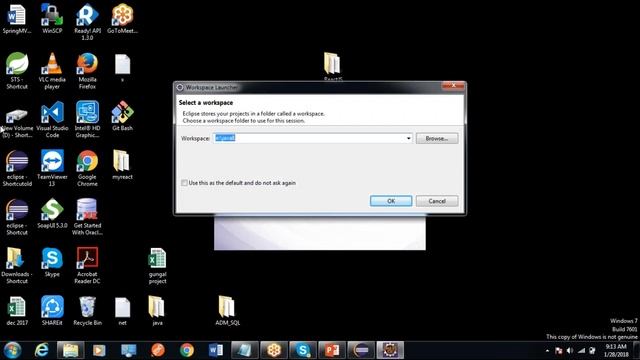Screen dimensions: 640x360
Task: Select the Ready! API 1.3.0 icon
Action: tap(87, 22)
